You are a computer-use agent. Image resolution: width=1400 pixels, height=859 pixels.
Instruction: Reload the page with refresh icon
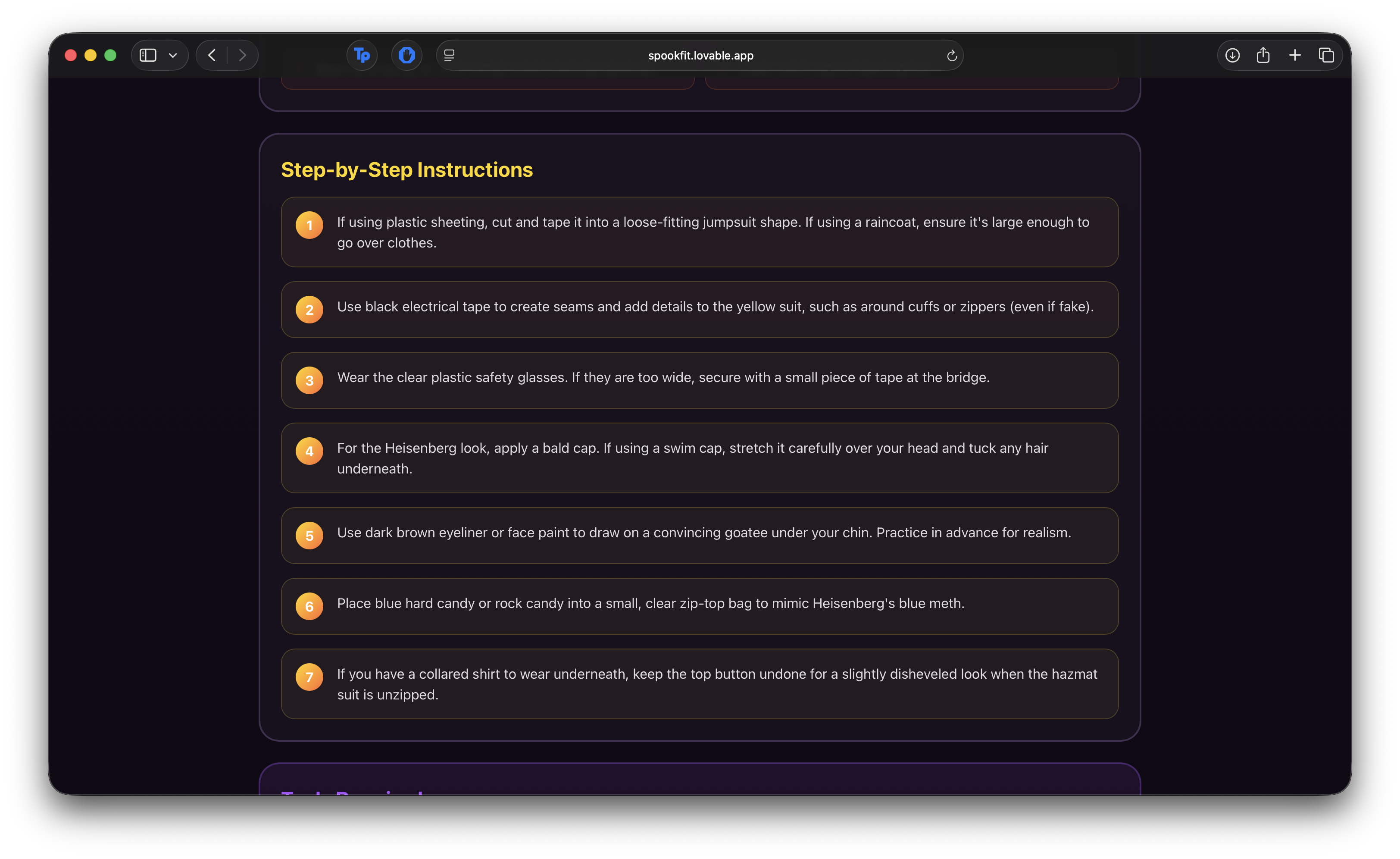pyautogui.click(x=952, y=55)
